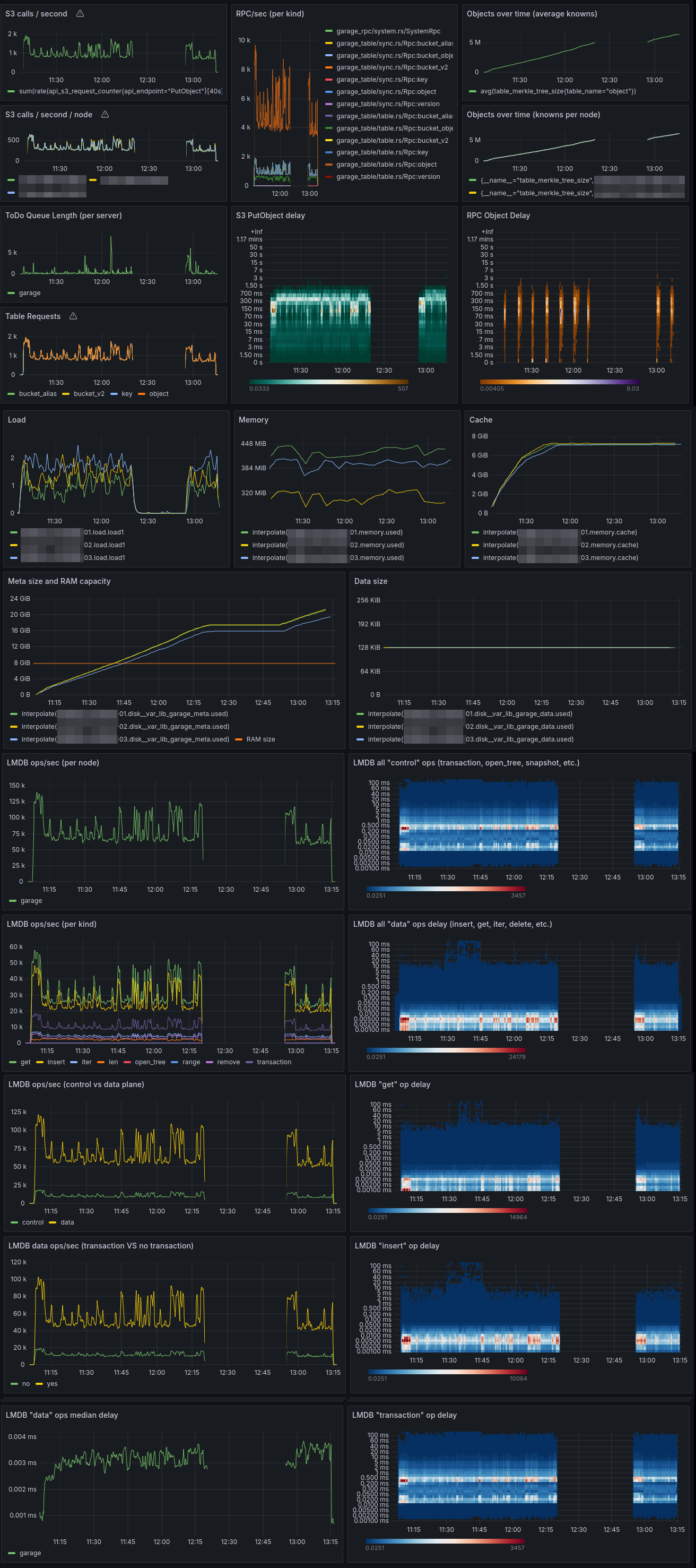
Task: Click the 'LMDB ops/sec (per kind)' panel title
Action: pos(51,924)
